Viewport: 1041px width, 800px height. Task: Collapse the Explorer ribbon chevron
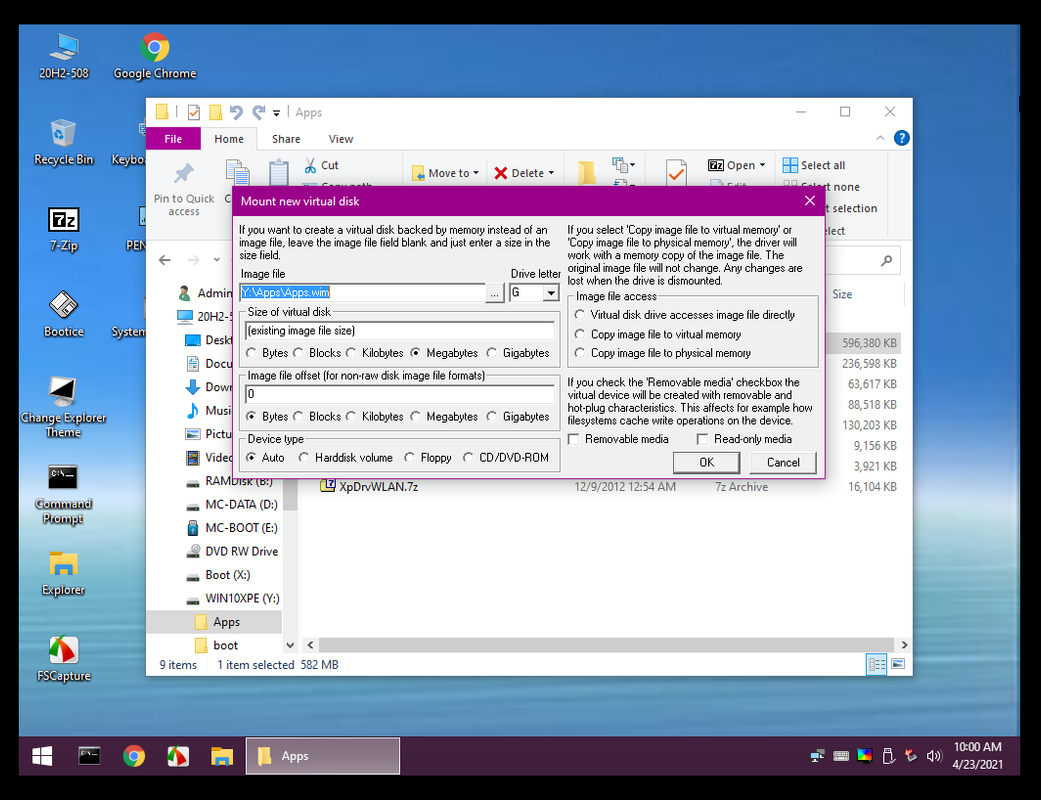click(x=880, y=138)
